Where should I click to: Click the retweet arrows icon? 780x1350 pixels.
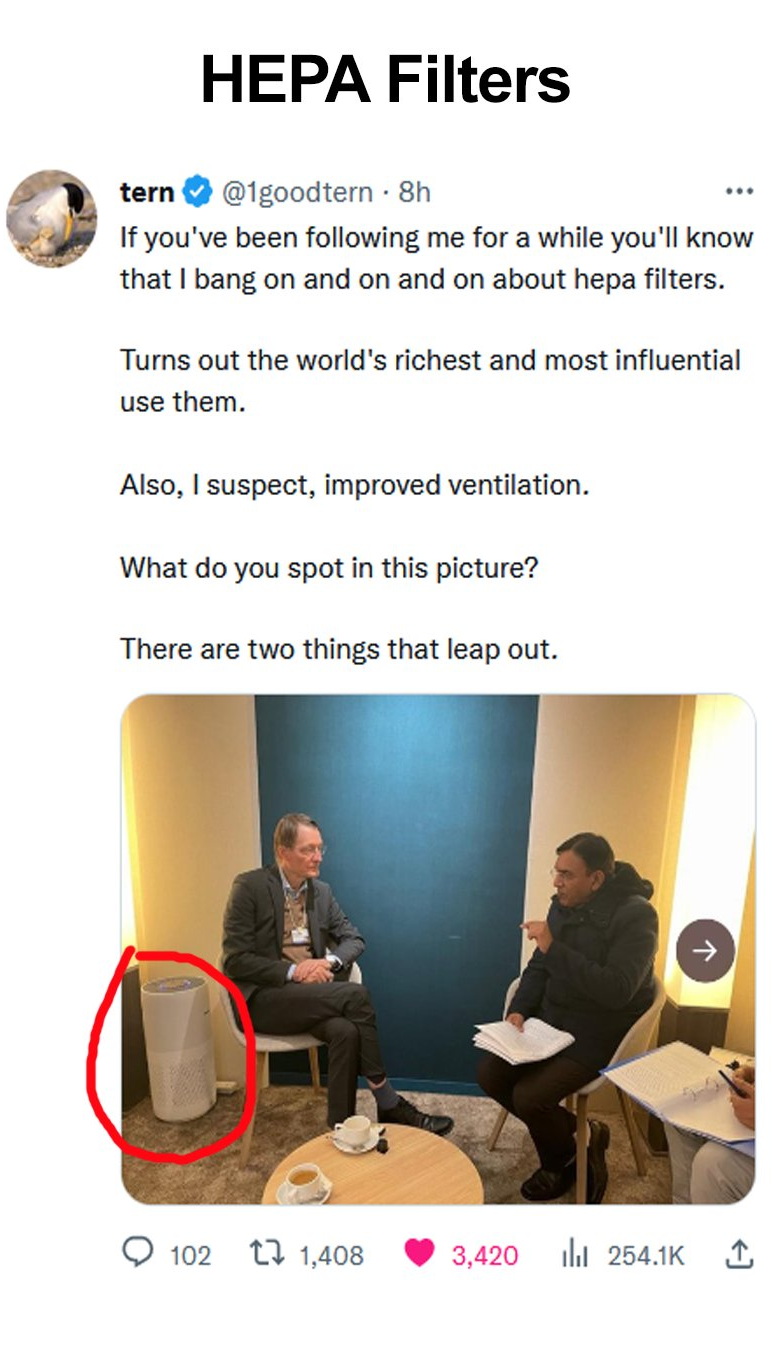point(267,1254)
